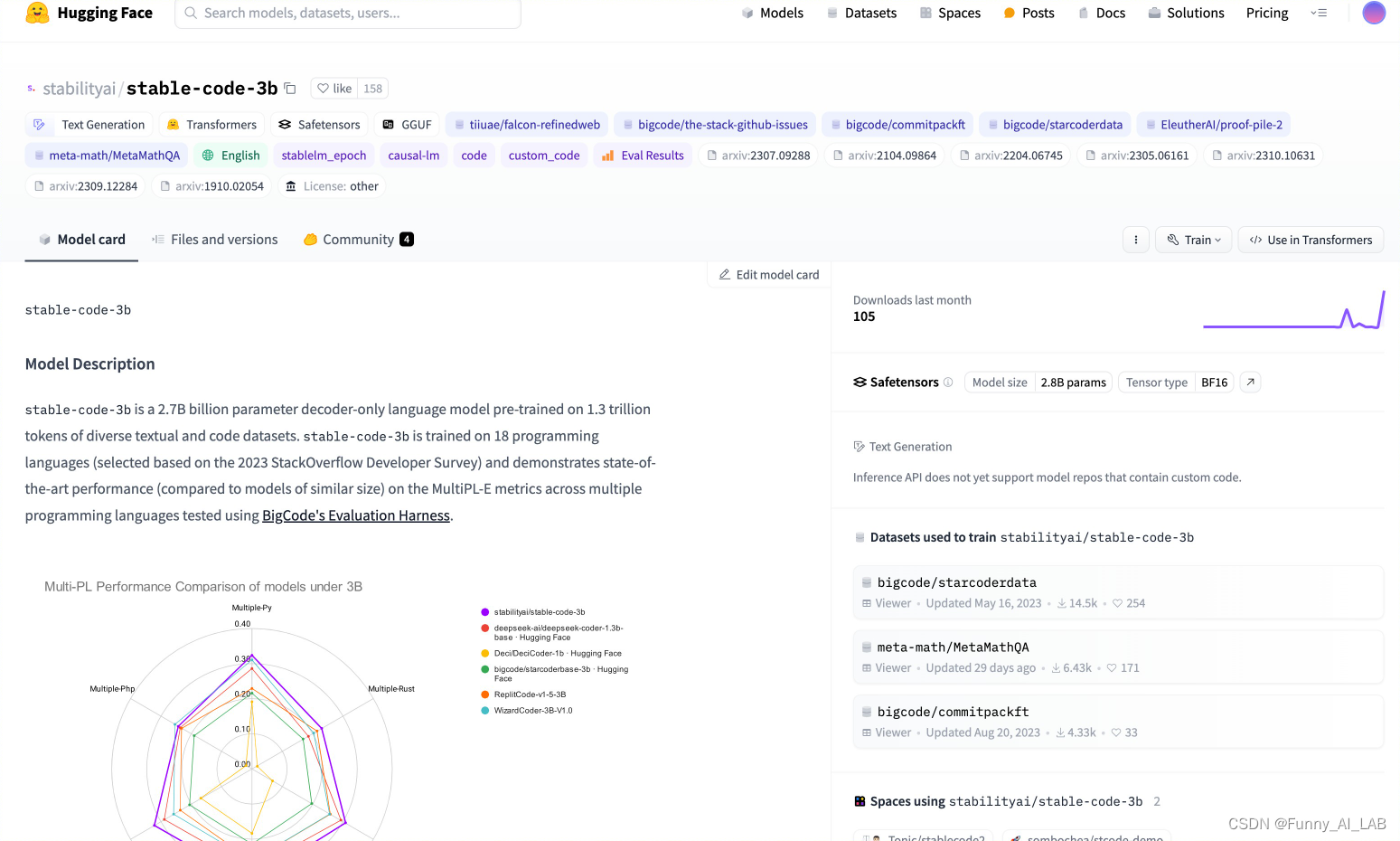Click the Hugging Face logo
The width and height of the screenshot is (1400, 841).
tap(89, 13)
